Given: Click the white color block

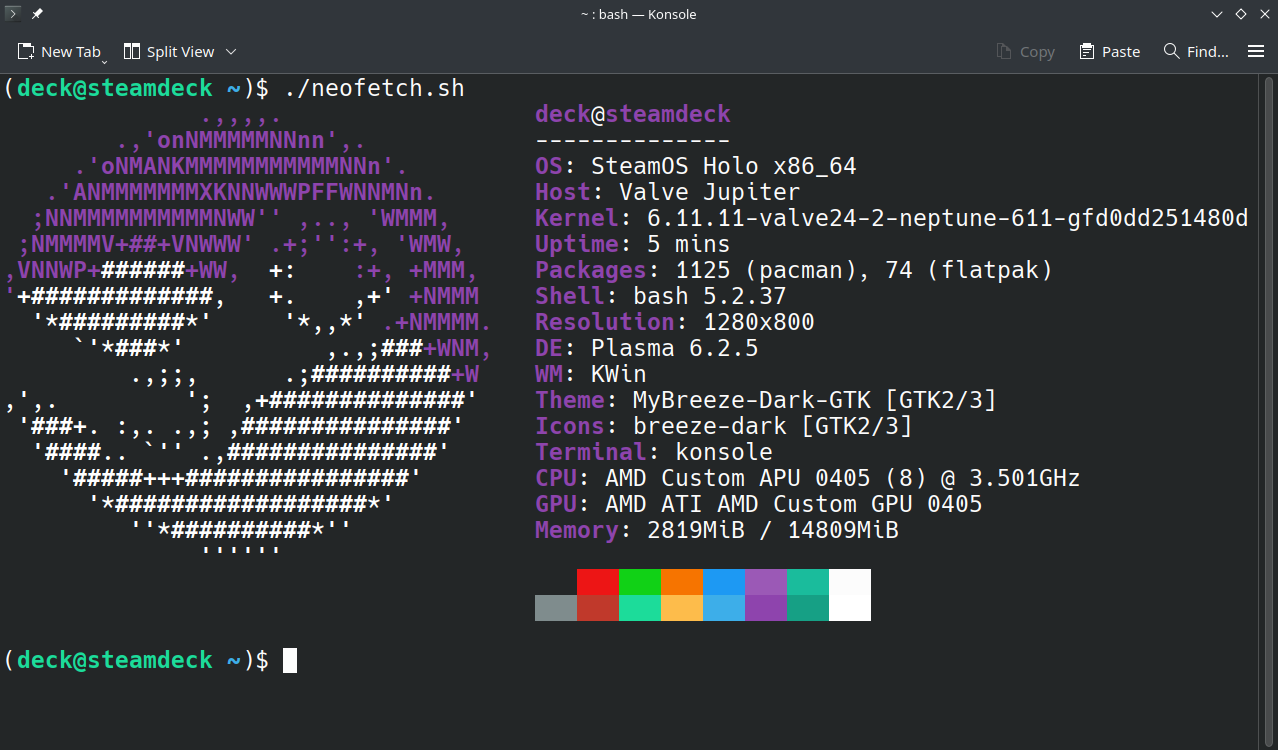Looking at the screenshot, I should (850, 595).
